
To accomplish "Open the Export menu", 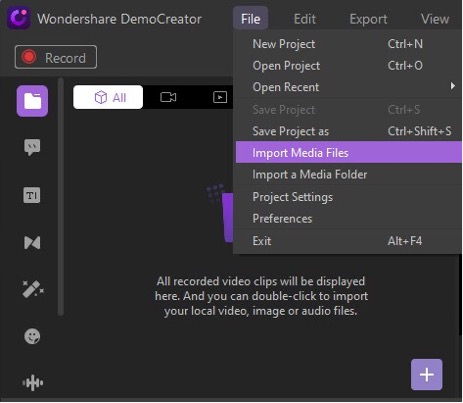I will tap(368, 19).
